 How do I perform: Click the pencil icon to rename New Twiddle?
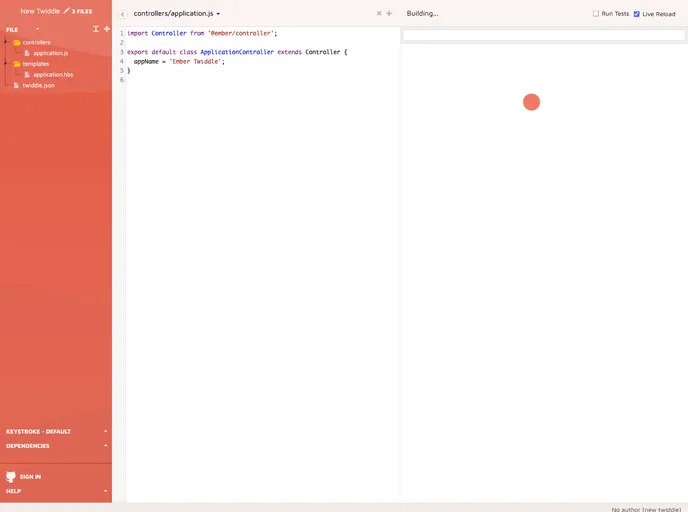(66, 11)
